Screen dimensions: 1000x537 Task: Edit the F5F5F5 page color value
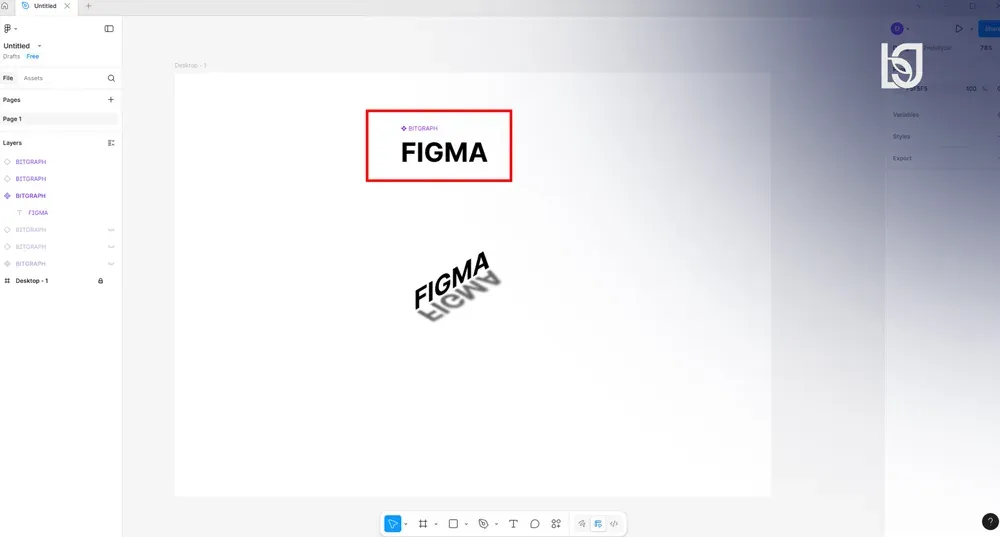[x=916, y=89]
